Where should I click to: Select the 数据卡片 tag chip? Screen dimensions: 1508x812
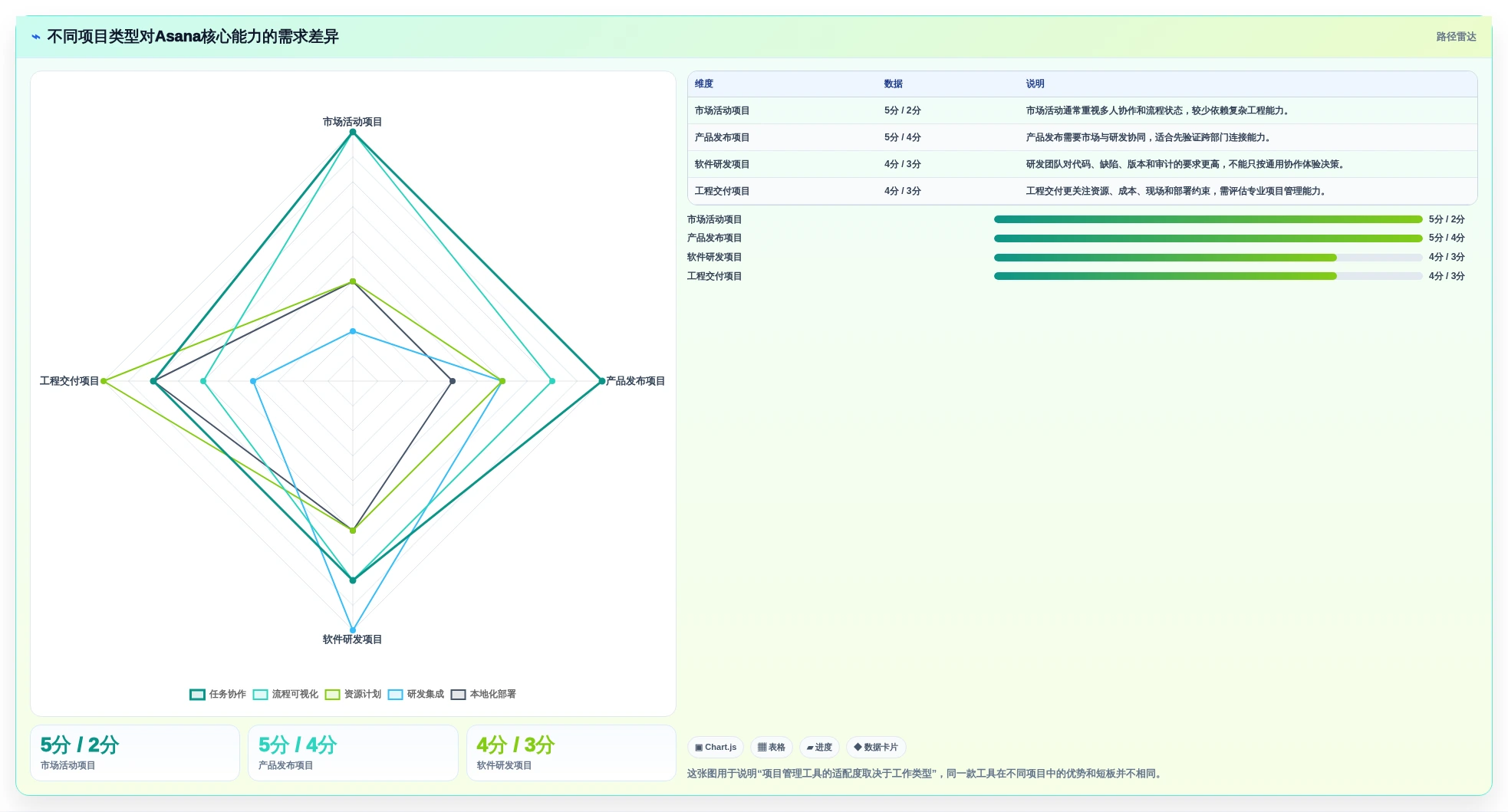[x=876, y=748]
